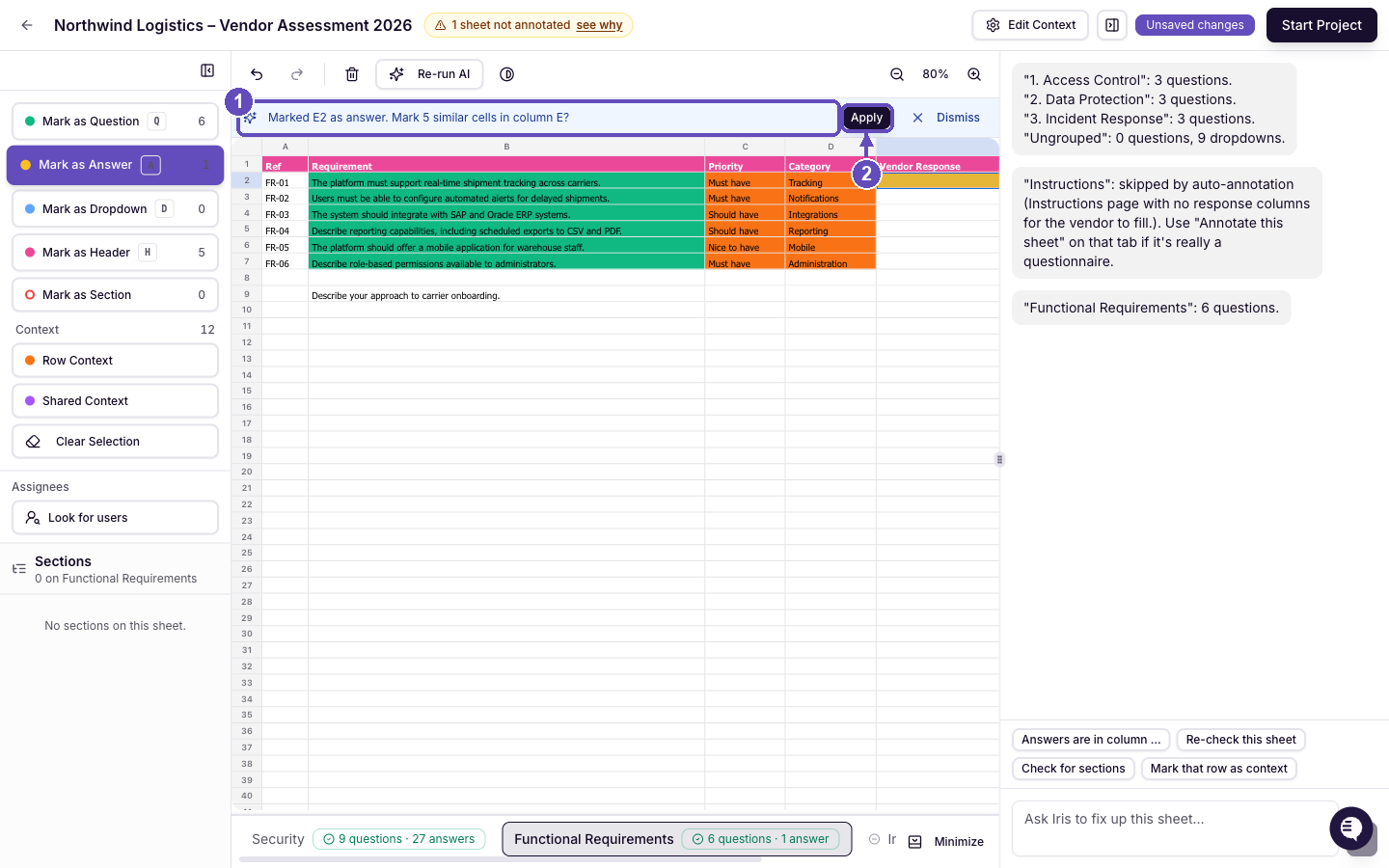1389x868 pixels.
Task: Click 'Mark that row as context' chip
Action: (x=1218, y=769)
